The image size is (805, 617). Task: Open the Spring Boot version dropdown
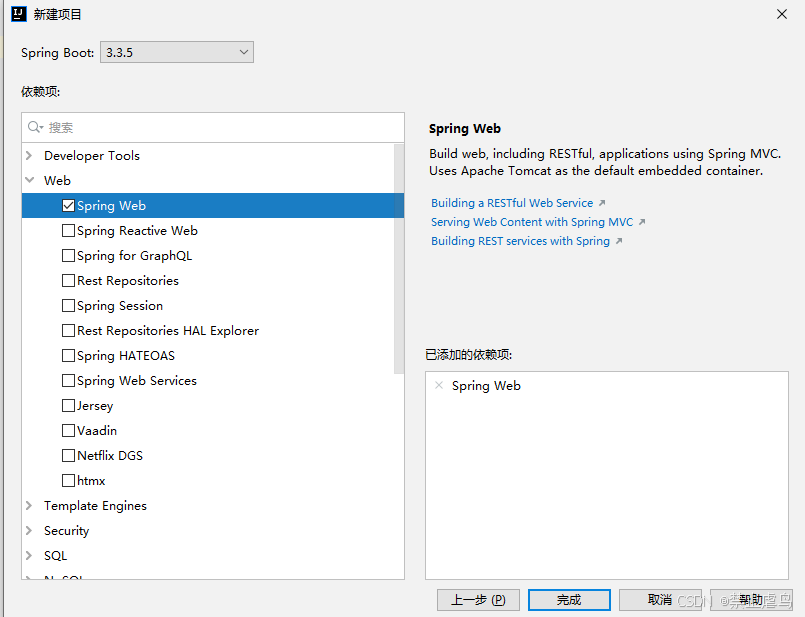coord(177,52)
